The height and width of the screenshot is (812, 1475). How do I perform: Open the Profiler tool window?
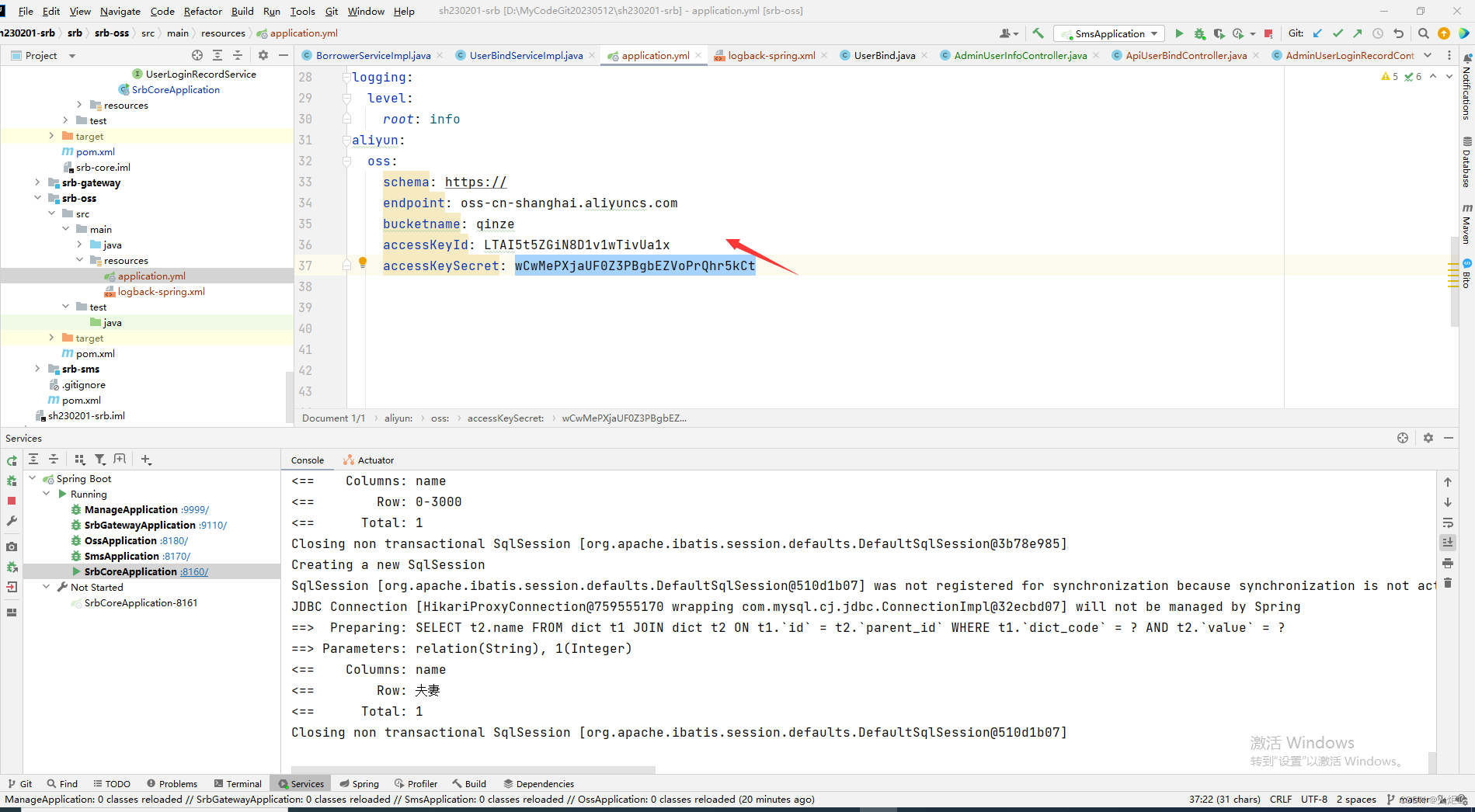coord(416,784)
